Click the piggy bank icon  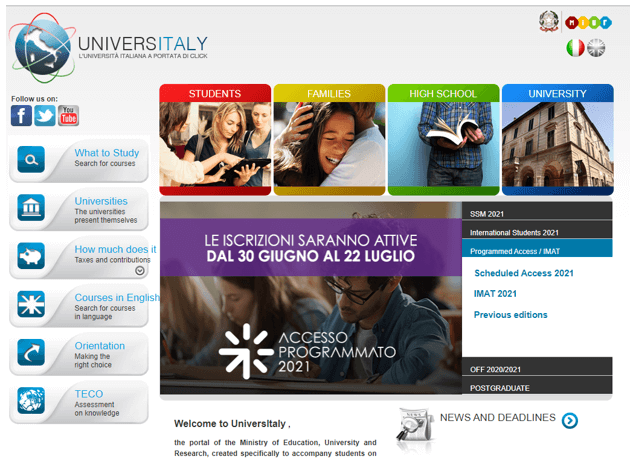coord(31,256)
